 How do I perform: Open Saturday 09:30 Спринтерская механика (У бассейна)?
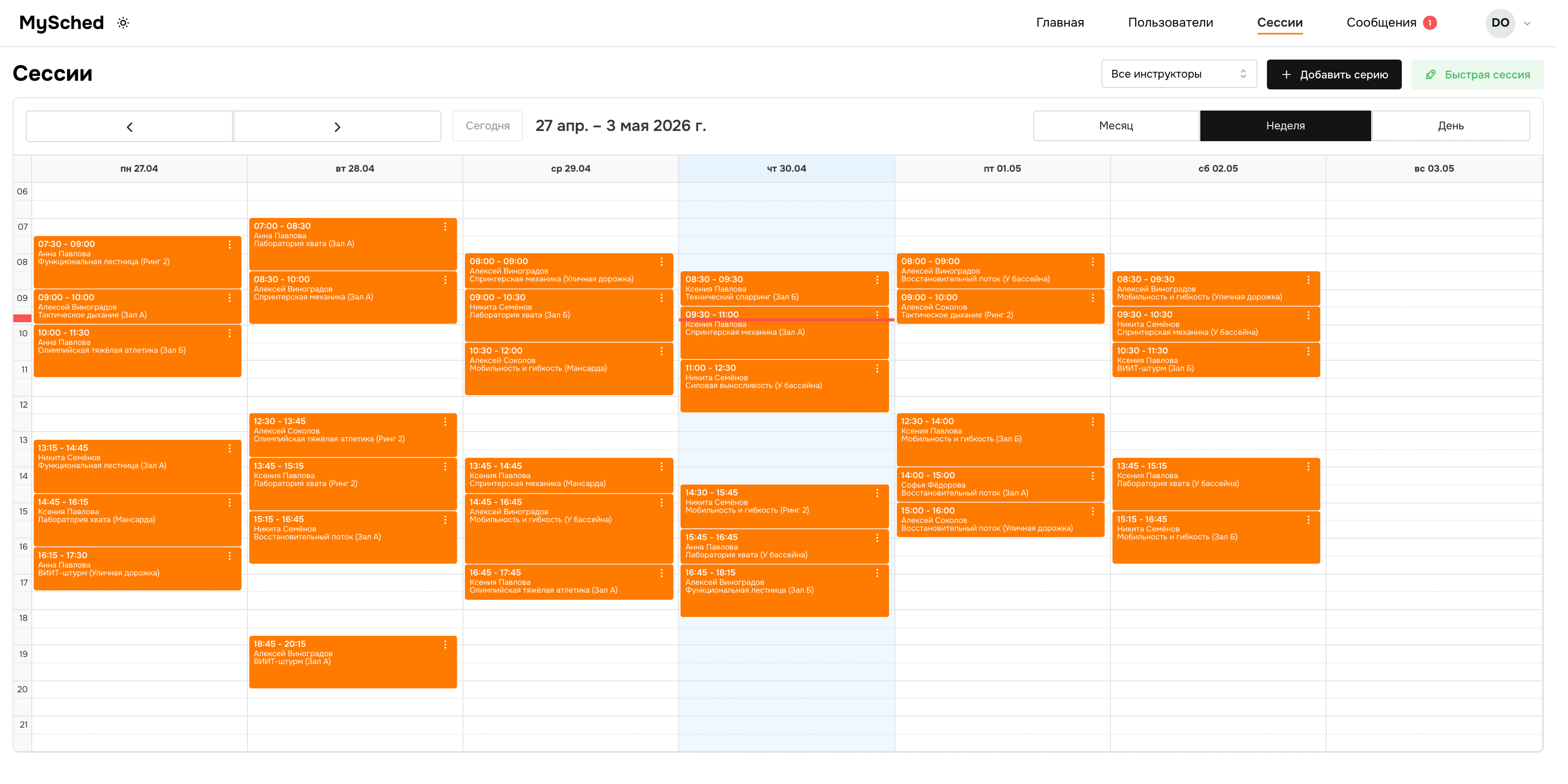pos(1216,324)
